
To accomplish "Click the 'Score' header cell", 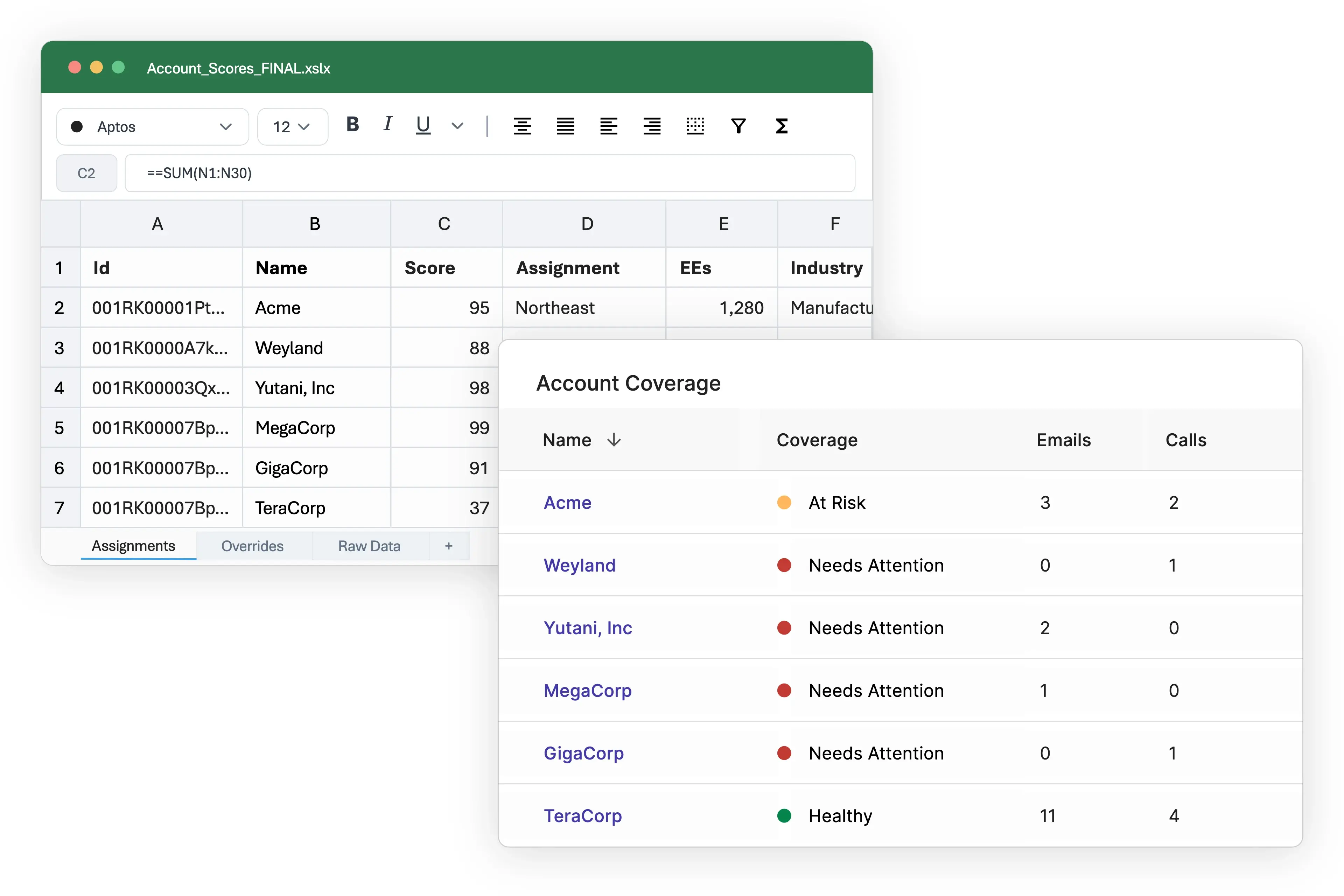I will point(446,267).
